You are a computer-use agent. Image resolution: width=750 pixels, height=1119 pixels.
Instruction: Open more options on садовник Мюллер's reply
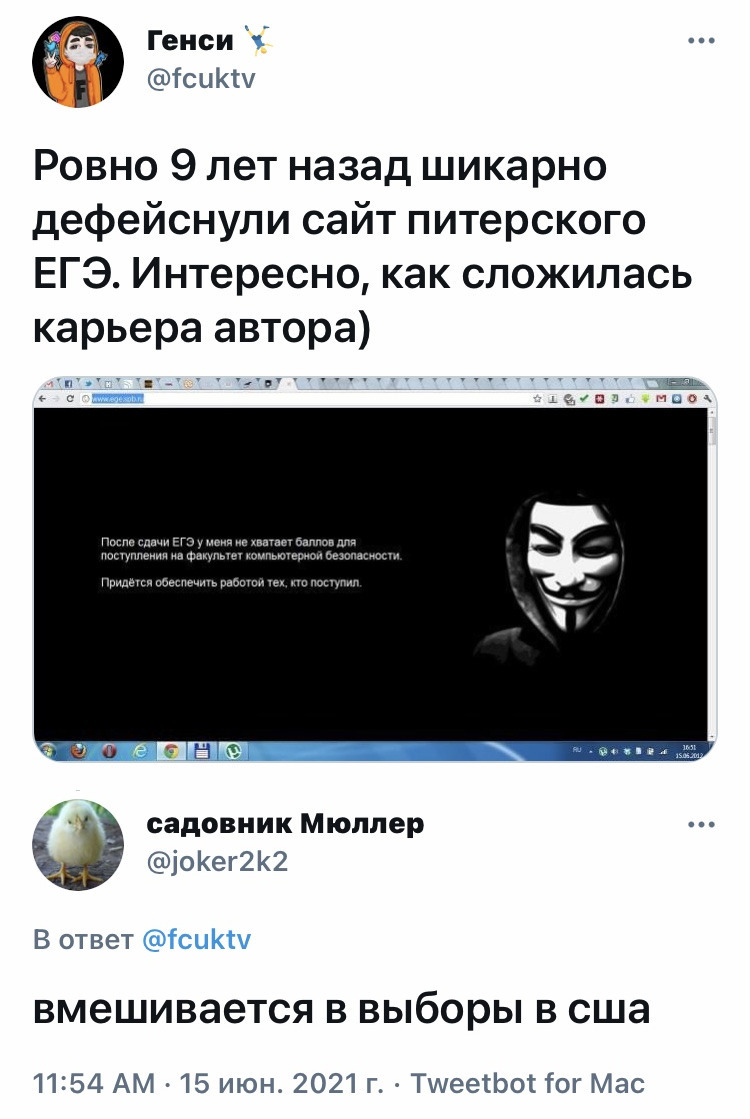point(701,824)
